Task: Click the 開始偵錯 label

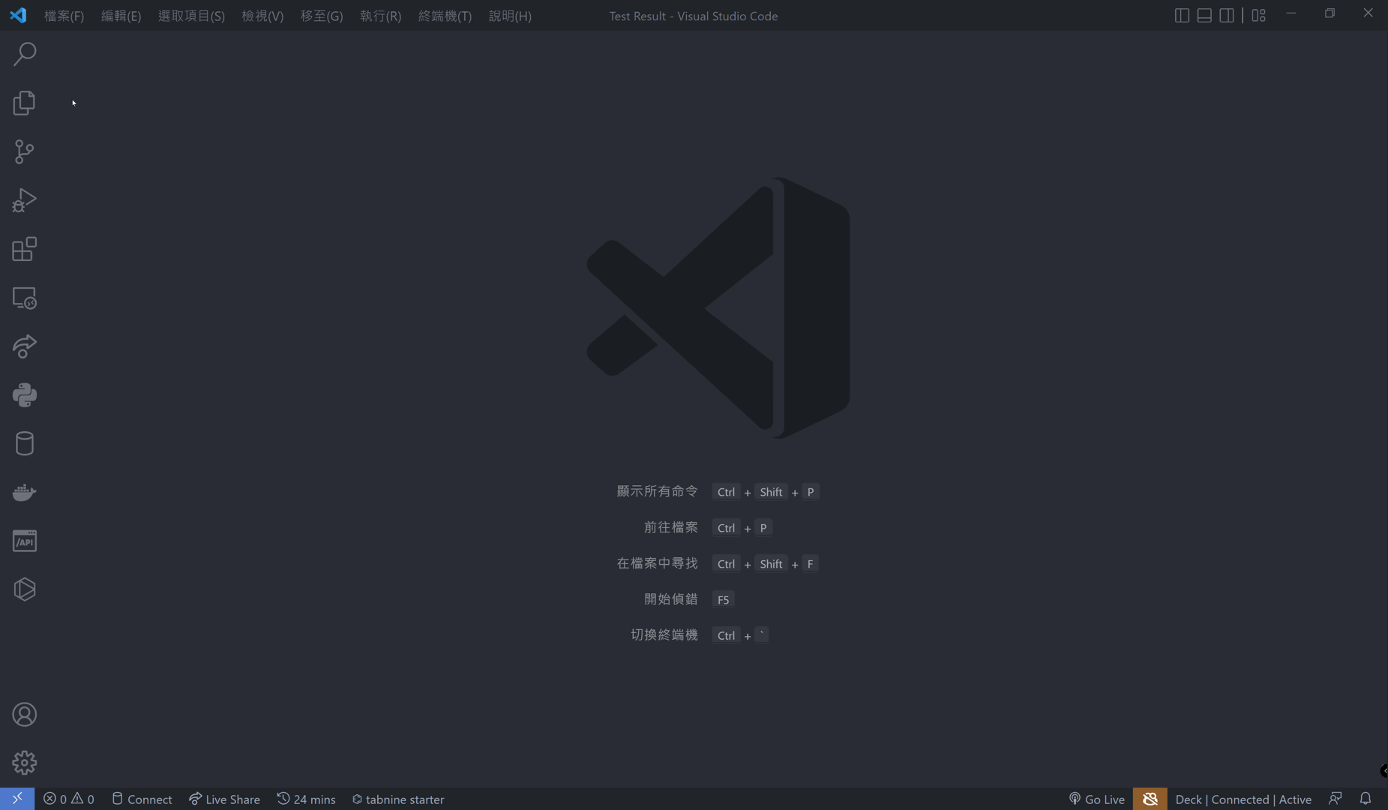Action: pos(671,599)
